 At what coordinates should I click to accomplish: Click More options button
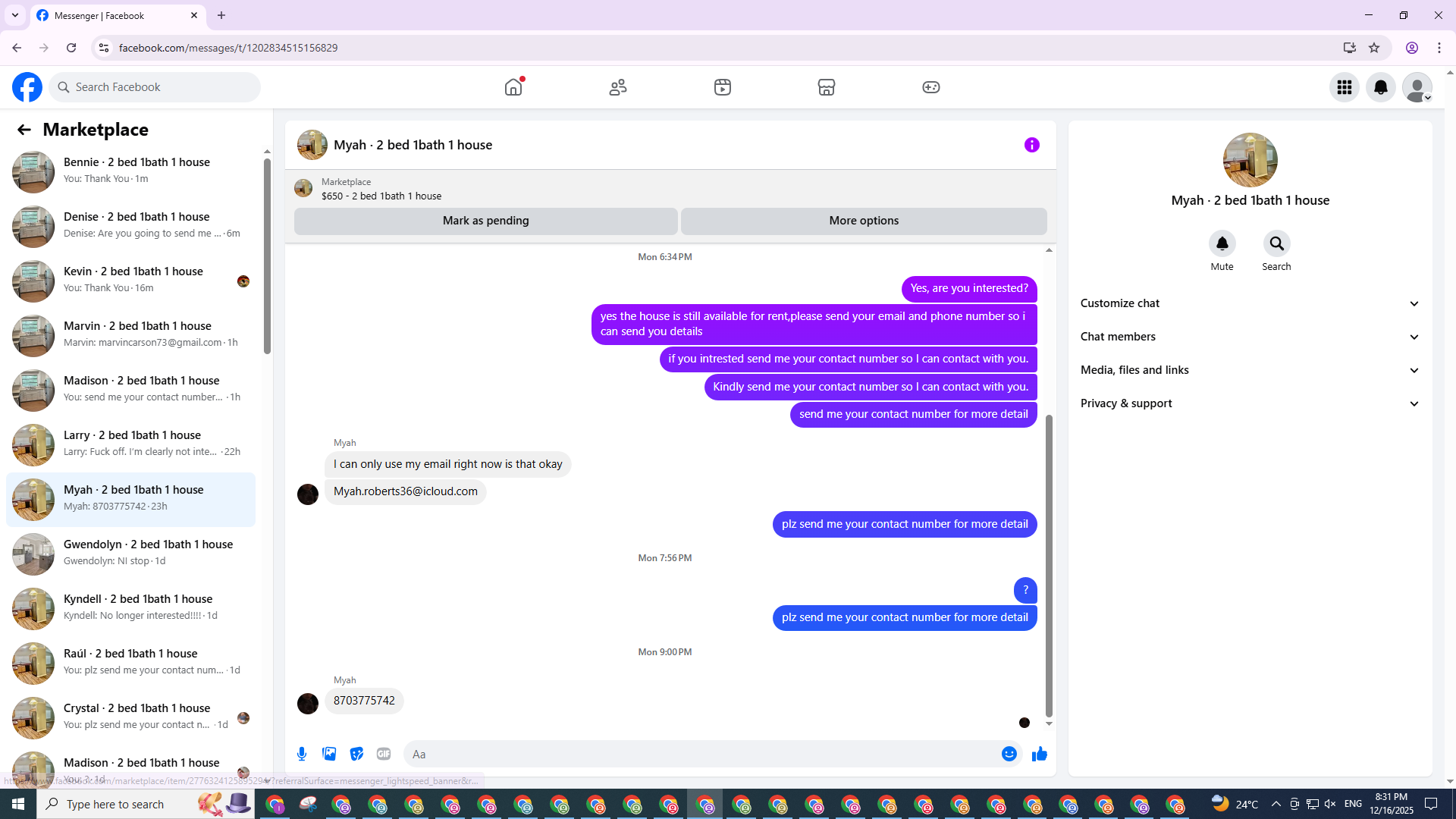coord(864,221)
